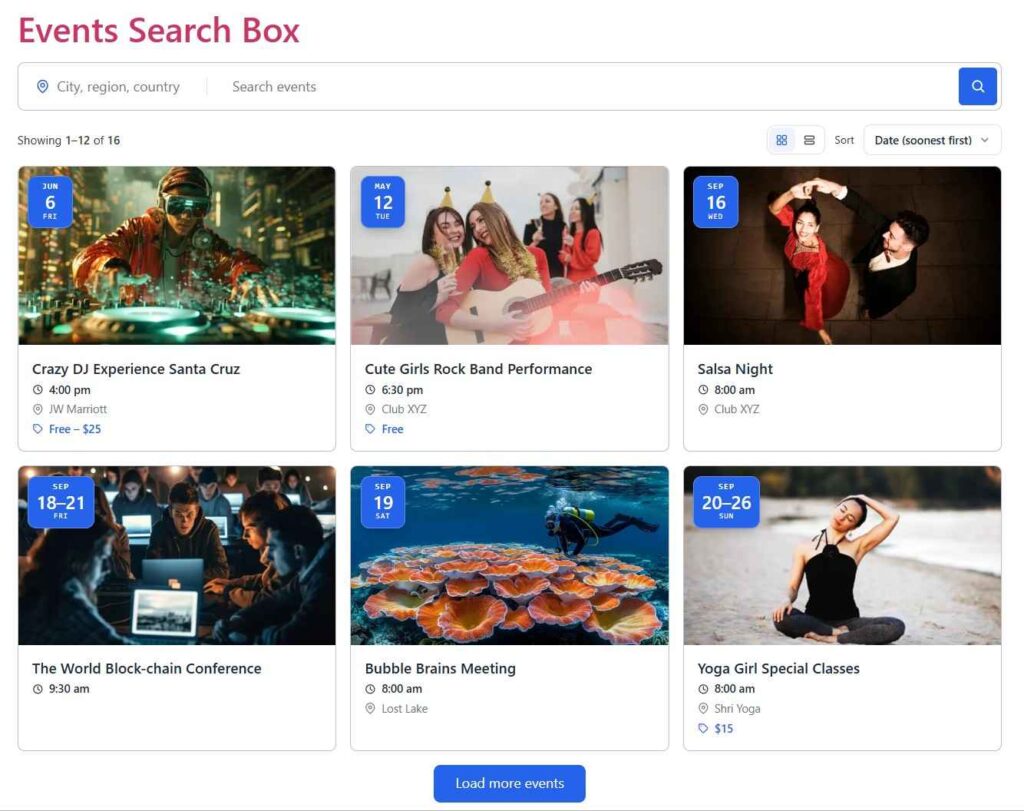Image resolution: width=1024 pixels, height=811 pixels.
Task: Click clock icon on Yoga Girl card
Action: (x=703, y=689)
